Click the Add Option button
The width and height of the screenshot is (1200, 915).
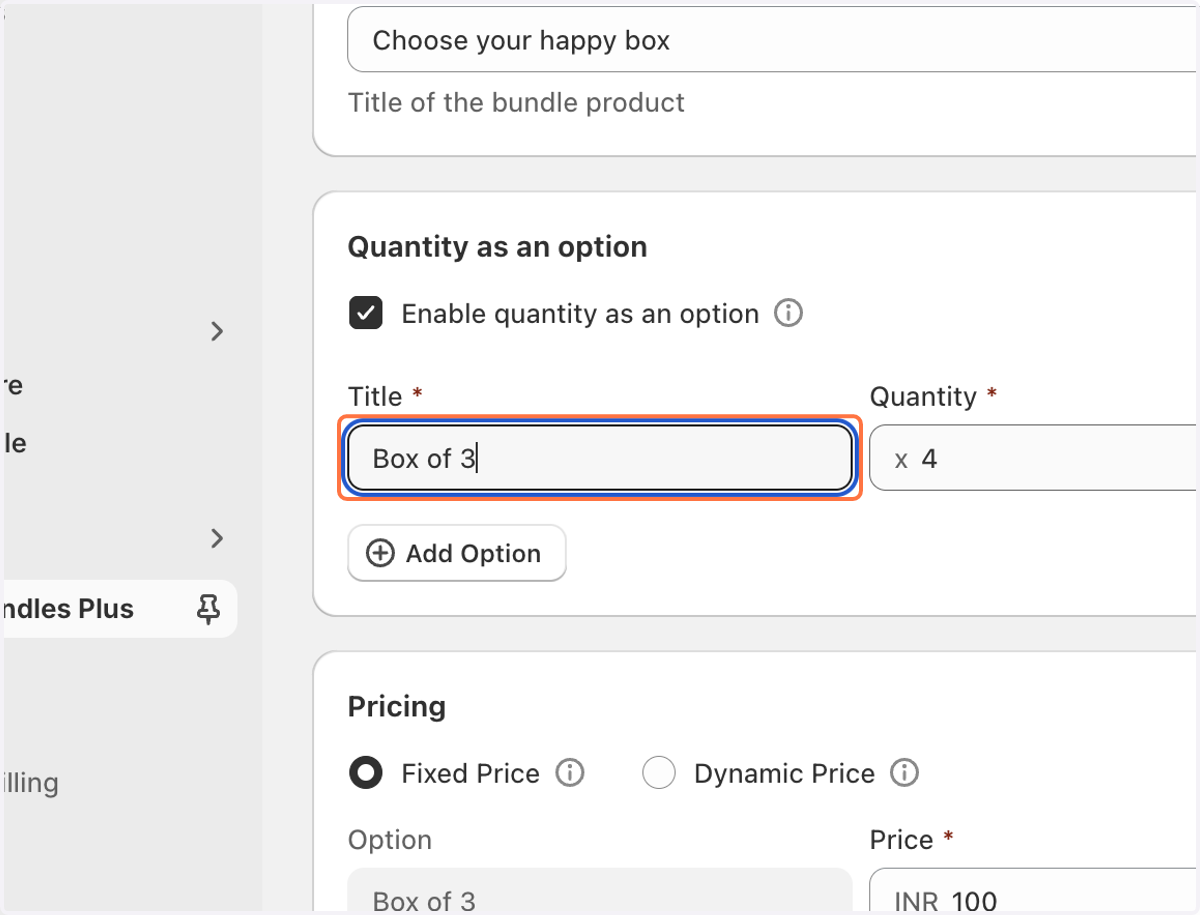[457, 553]
